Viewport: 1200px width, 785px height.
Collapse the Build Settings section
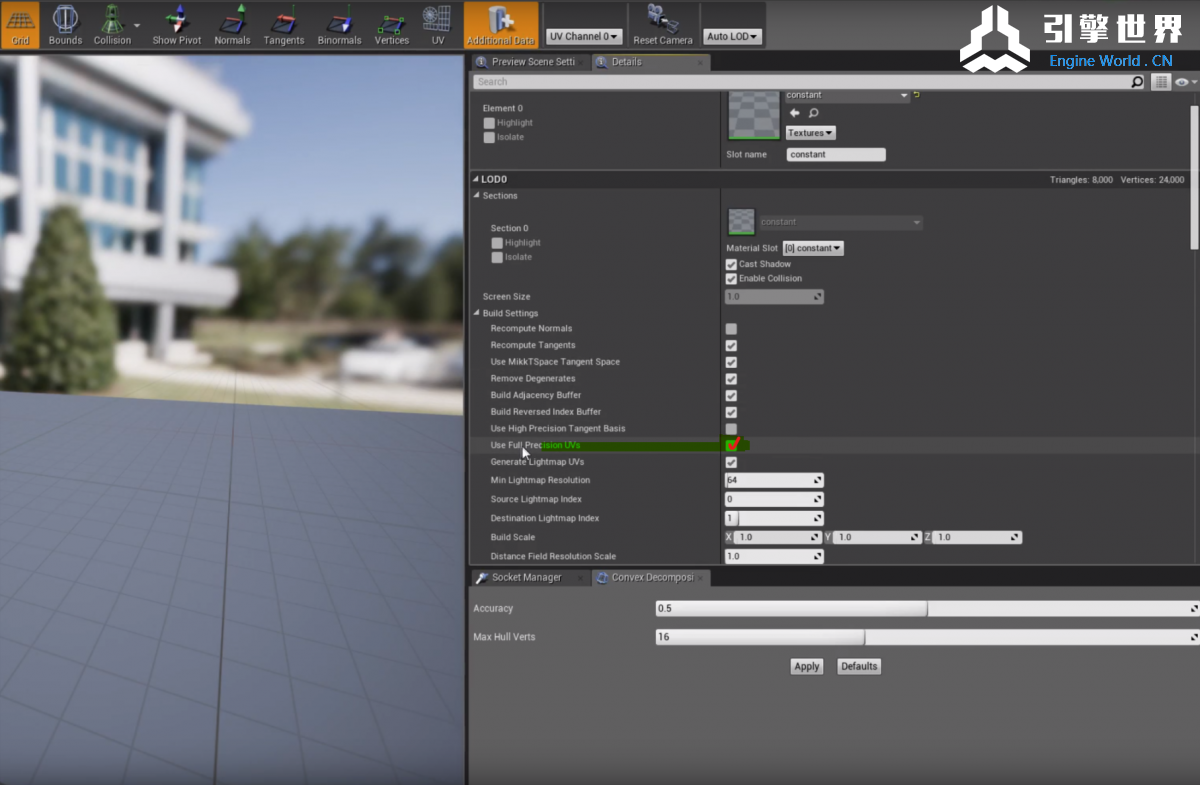[x=477, y=314]
